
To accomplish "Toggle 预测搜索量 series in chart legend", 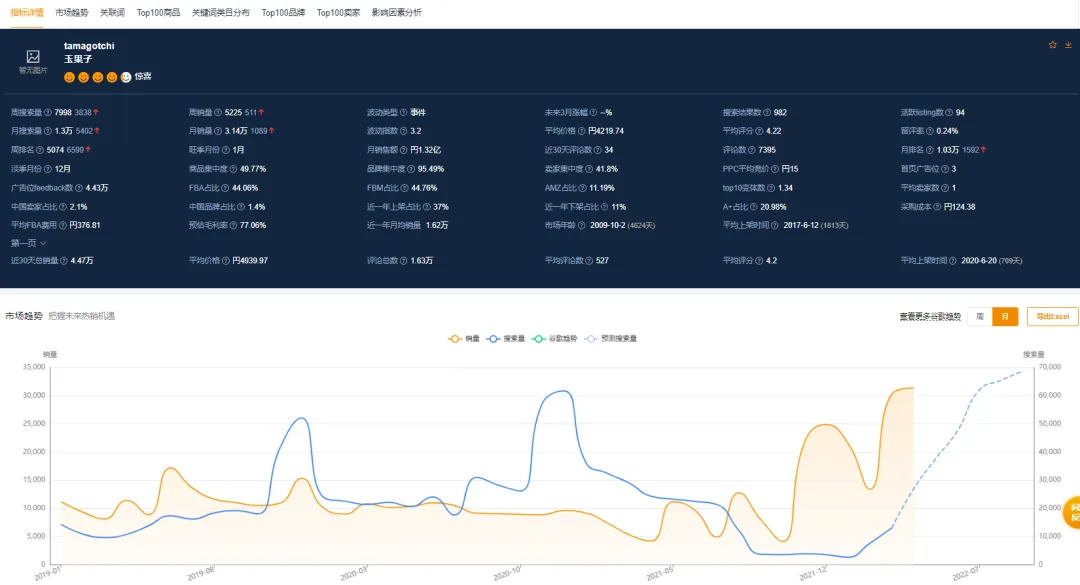I will pyautogui.click(x=610, y=338).
